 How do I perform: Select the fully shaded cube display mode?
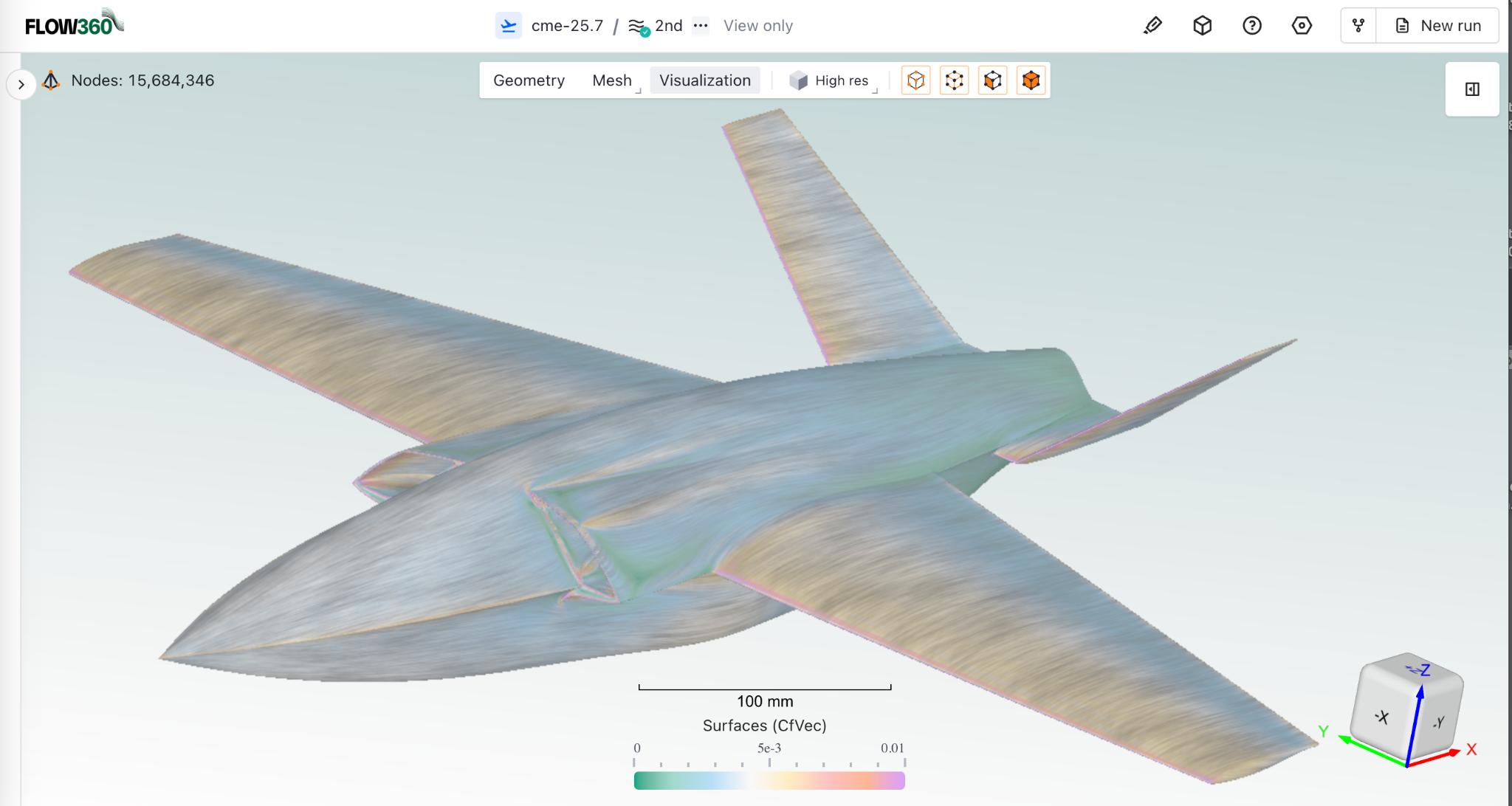click(1031, 80)
